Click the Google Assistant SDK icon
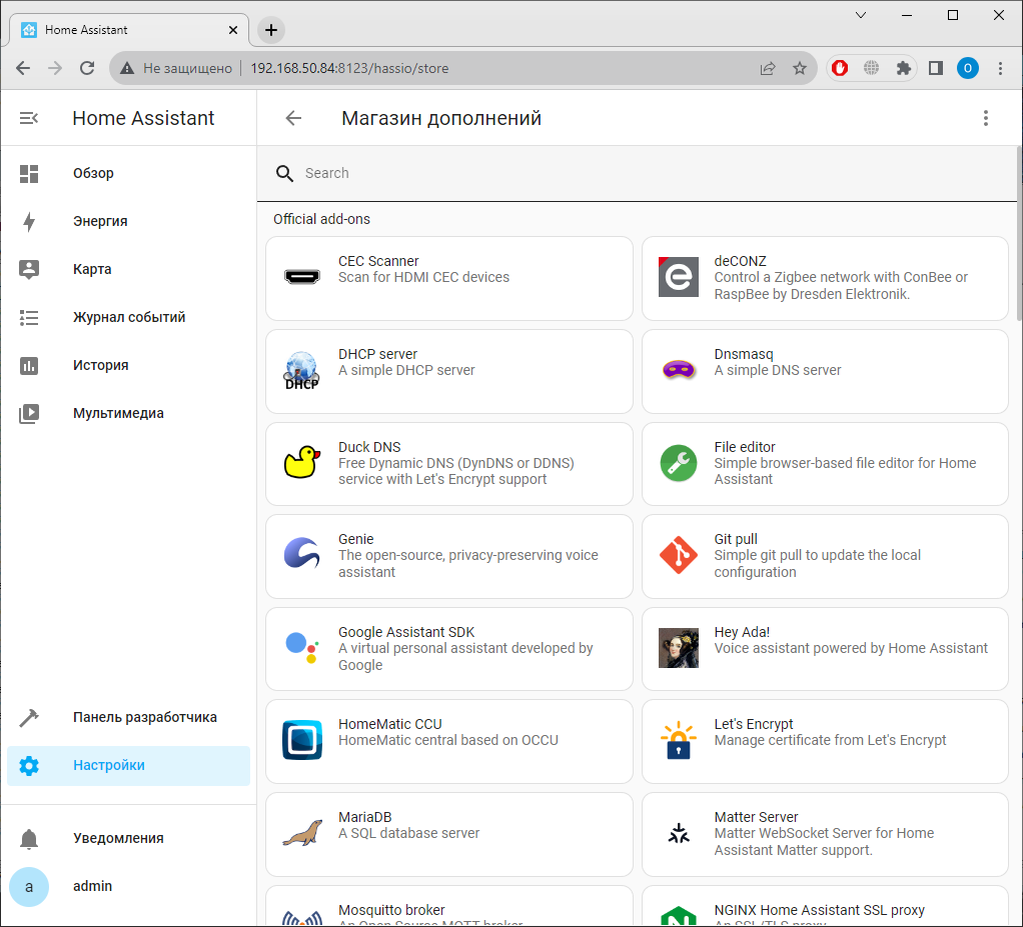 tap(302, 648)
